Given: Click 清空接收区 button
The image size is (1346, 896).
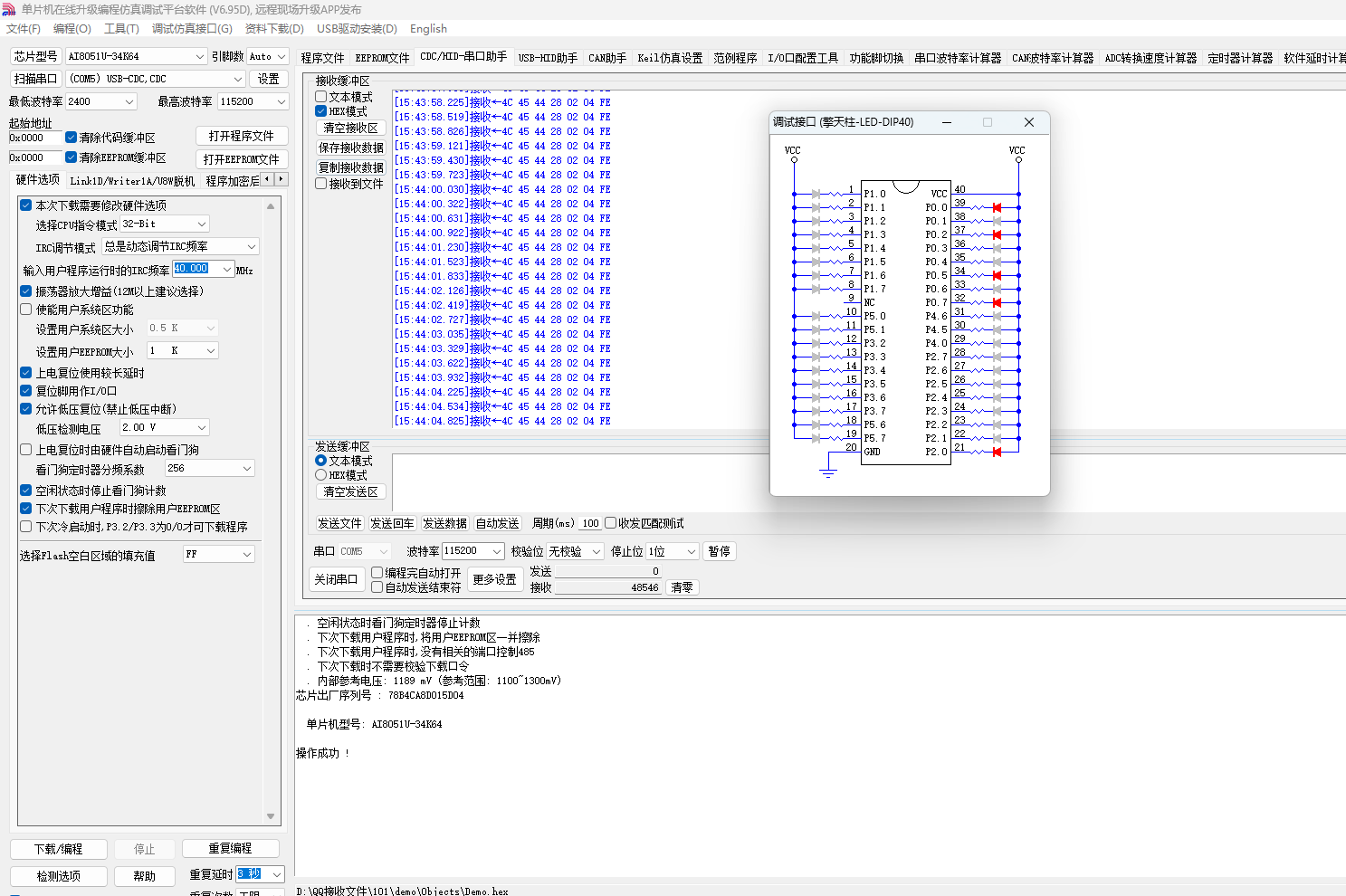Looking at the screenshot, I should 351,128.
